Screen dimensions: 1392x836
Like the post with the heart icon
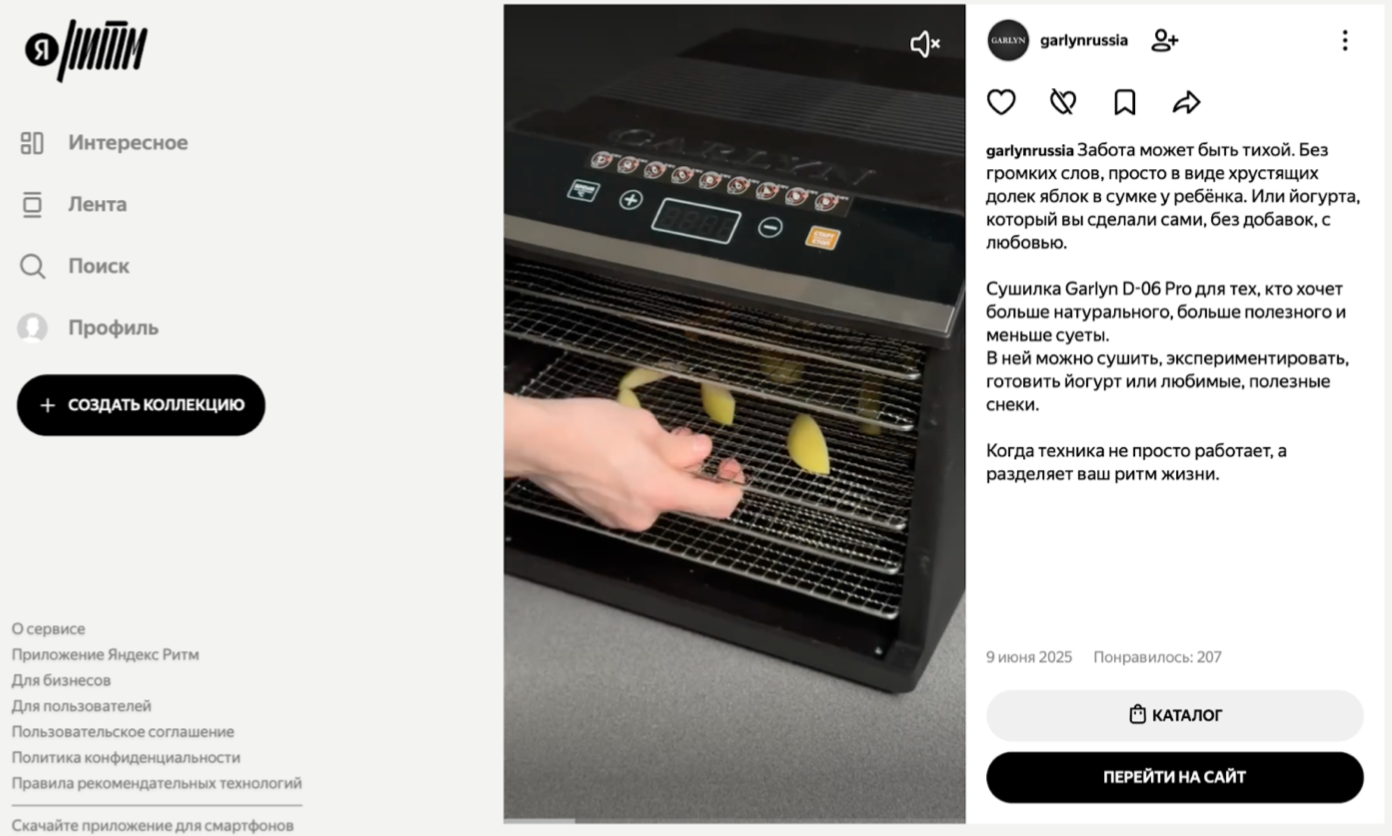coord(1001,102)
